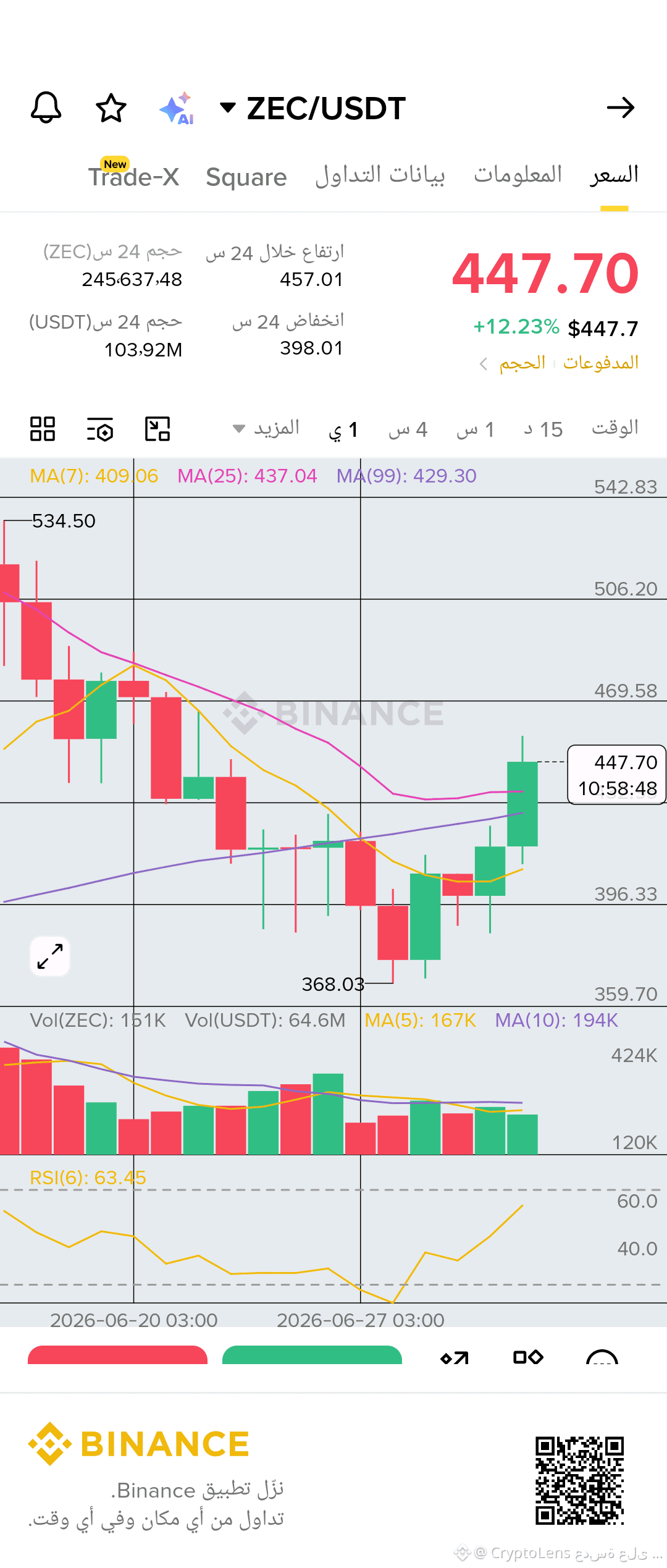Tap 24h volume 103.92M value
Screen dimensions: 667x1568
click(x=143, y=350)
